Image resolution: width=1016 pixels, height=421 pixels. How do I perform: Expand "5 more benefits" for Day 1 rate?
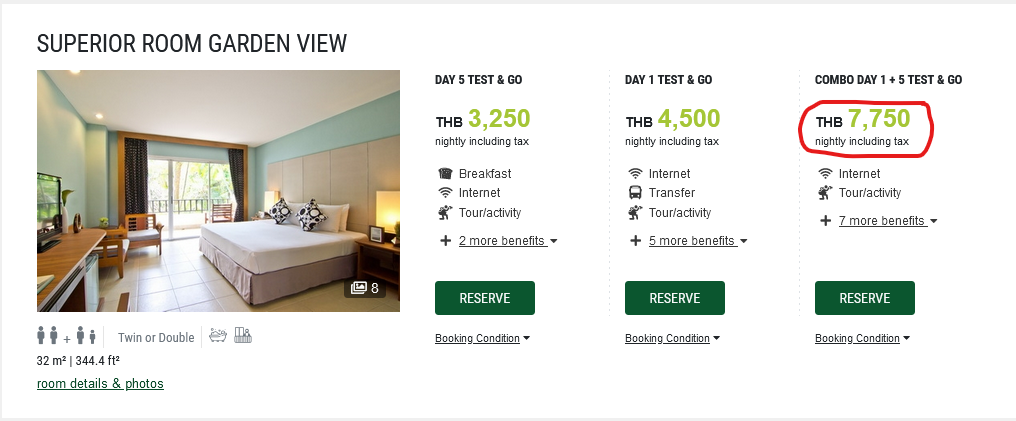[696, 241]
